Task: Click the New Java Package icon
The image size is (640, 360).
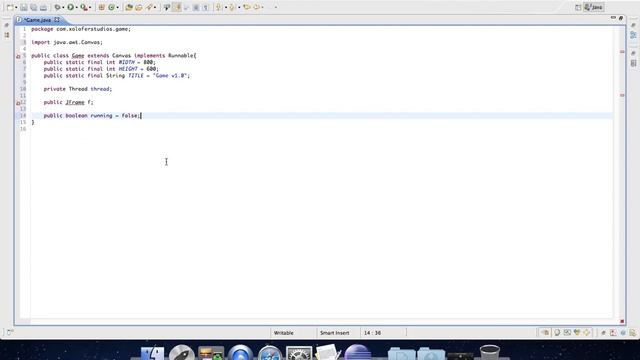Action: click(102, 7)
